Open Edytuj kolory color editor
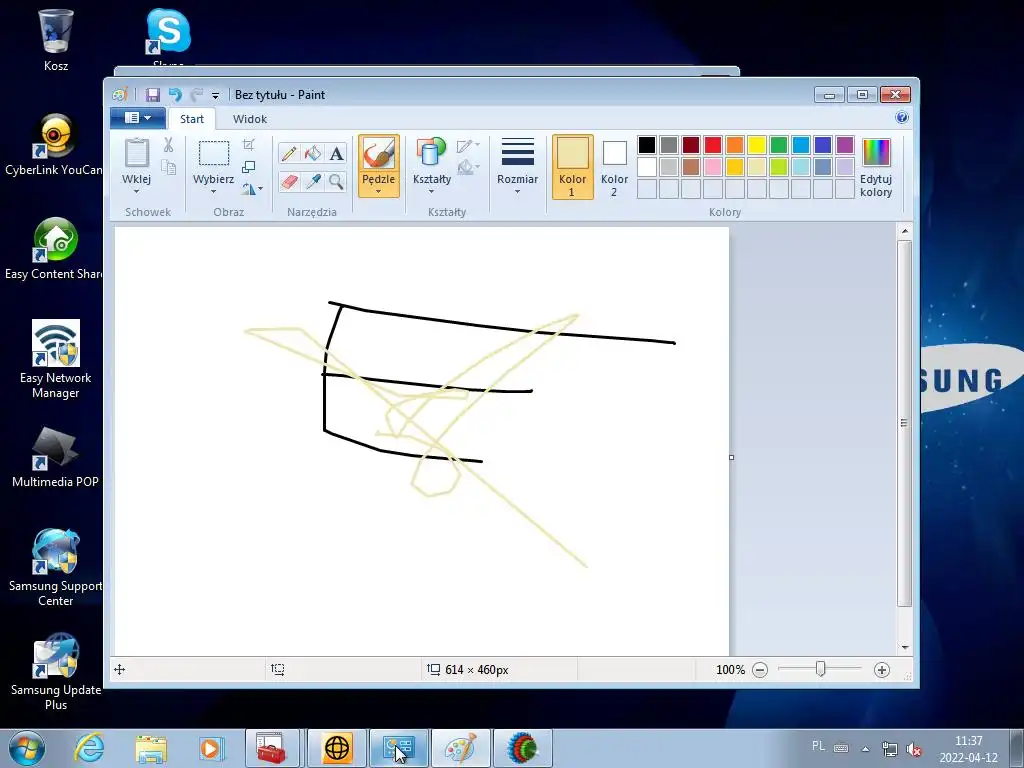Viewport: 1024px width, 768px height. (876, 167)
